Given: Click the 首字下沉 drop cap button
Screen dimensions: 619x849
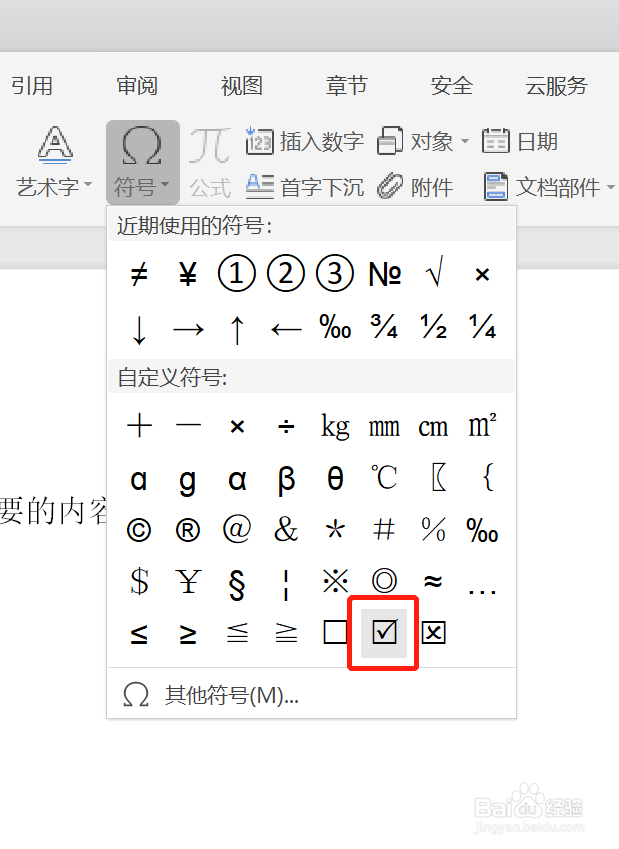Looking at the screenshot, I should tap(304, 187).
